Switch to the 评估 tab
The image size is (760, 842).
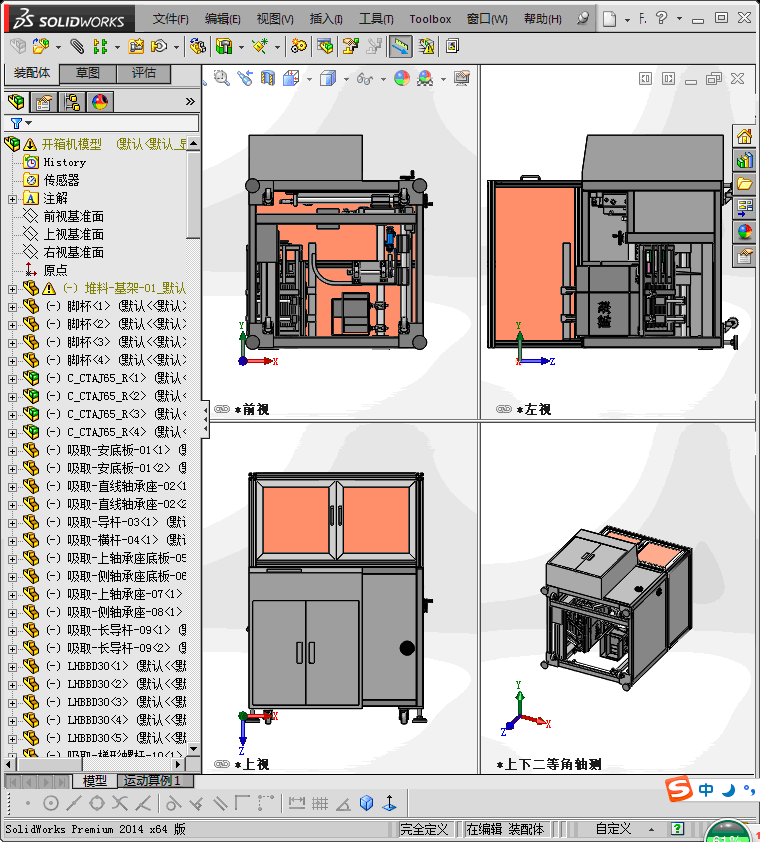[144, 73]
